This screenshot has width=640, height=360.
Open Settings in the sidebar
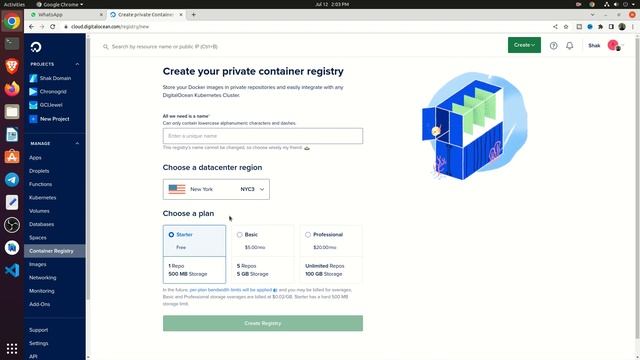point(38,343)
